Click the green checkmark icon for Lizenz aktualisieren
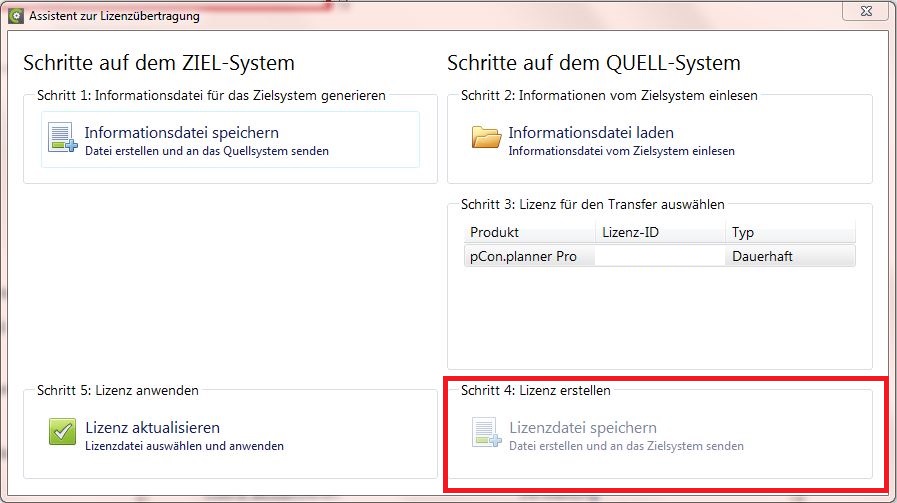This screenshot has height=503, width=897. 62,431
